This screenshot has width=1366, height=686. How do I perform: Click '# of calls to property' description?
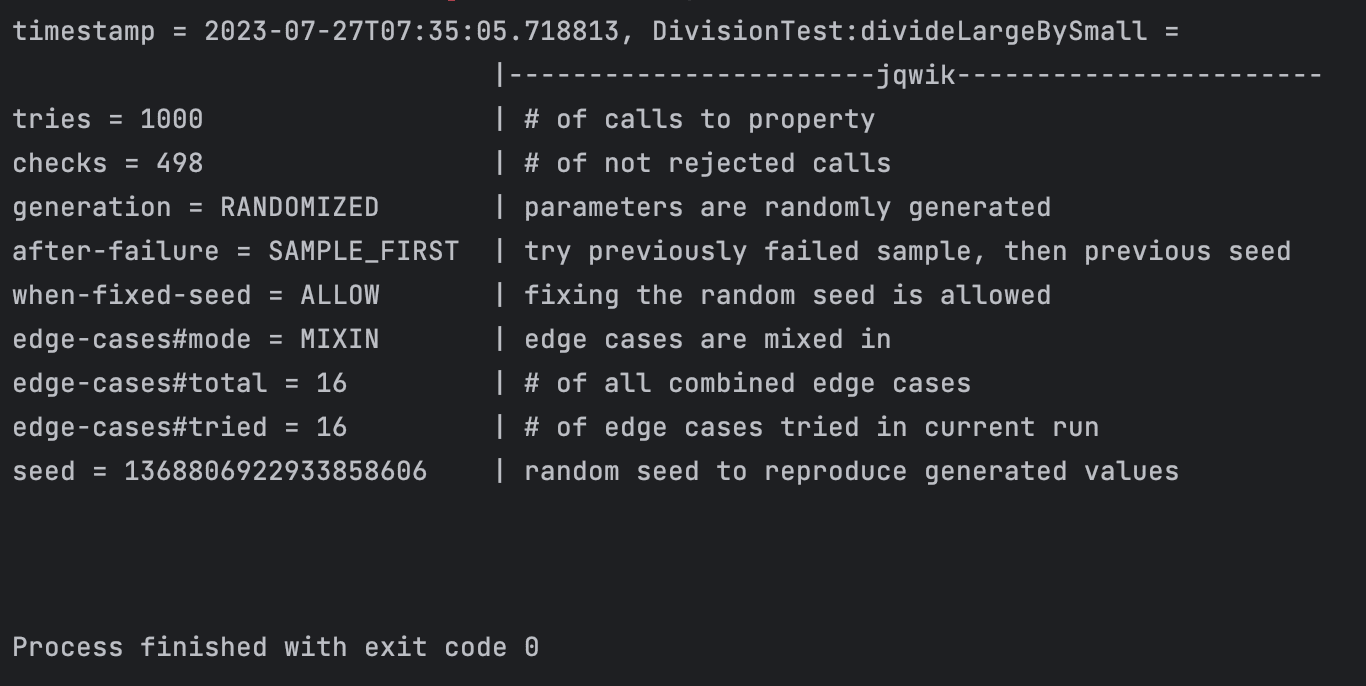click(x=700, y=119)
